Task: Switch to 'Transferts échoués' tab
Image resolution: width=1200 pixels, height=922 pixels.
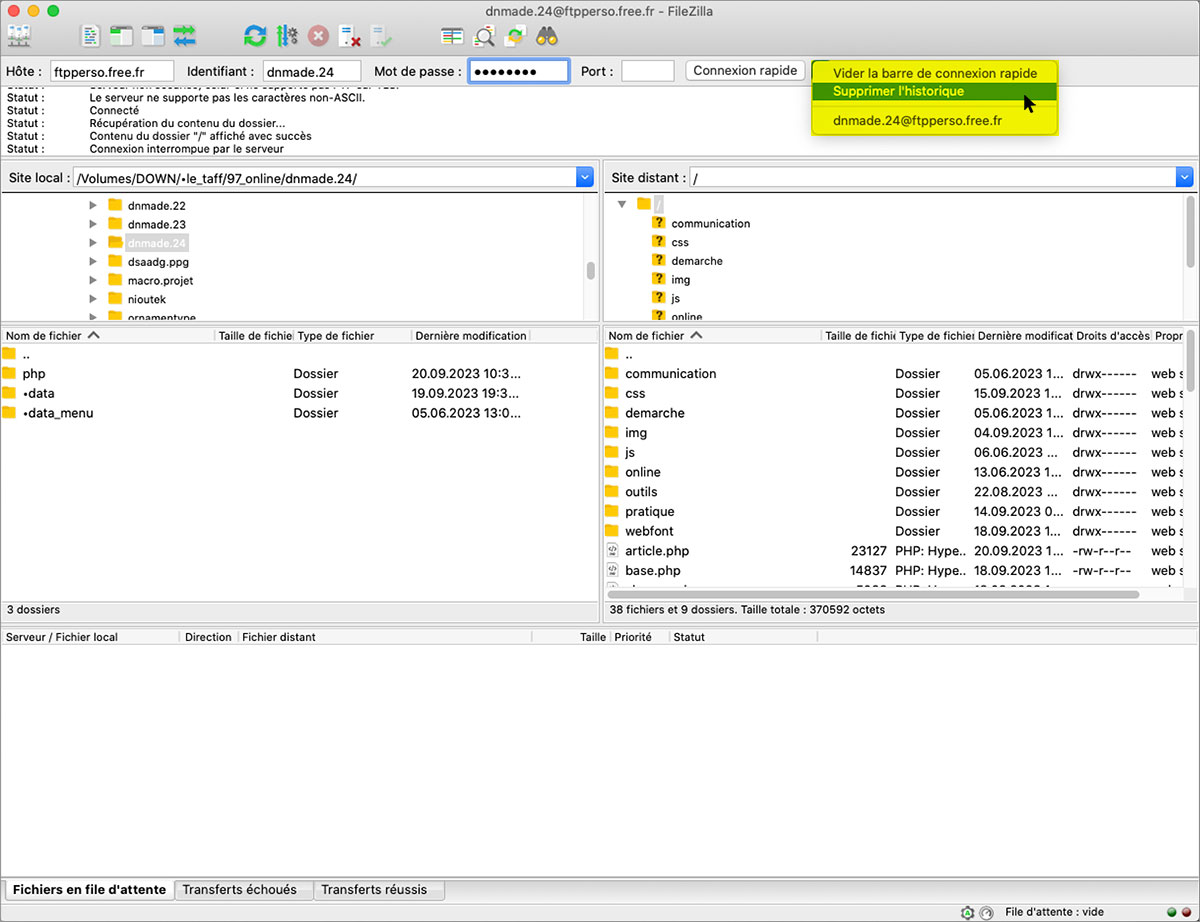Action: point(239,889)
